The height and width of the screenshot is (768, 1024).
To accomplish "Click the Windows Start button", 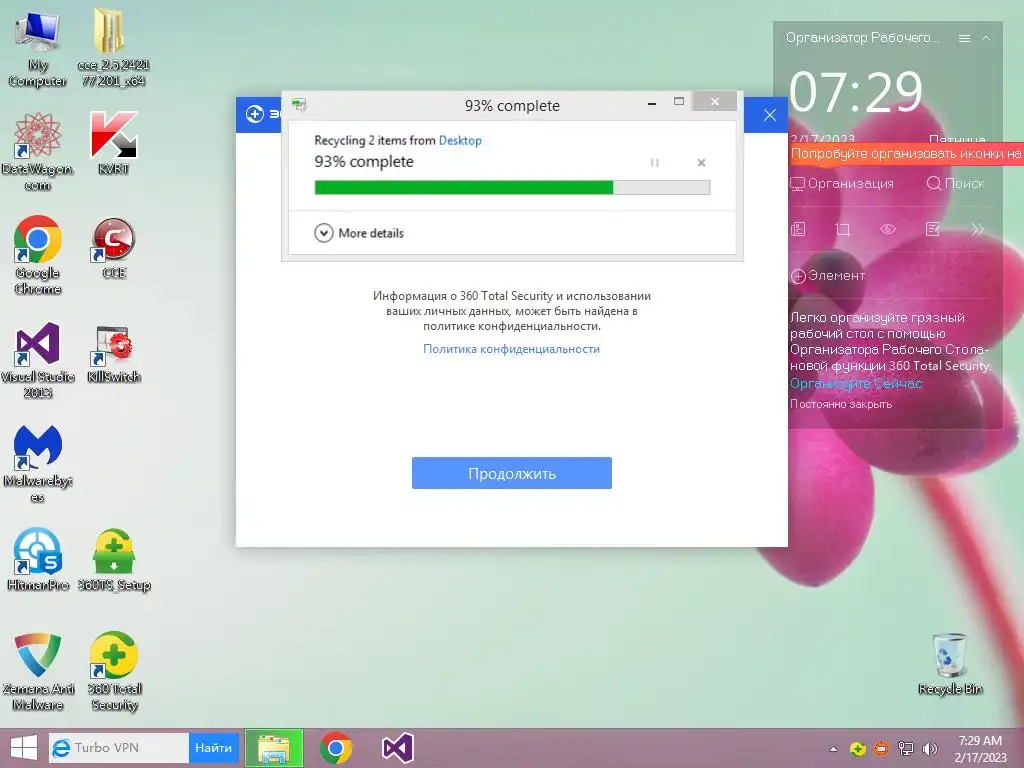I will tap(24, 748).
